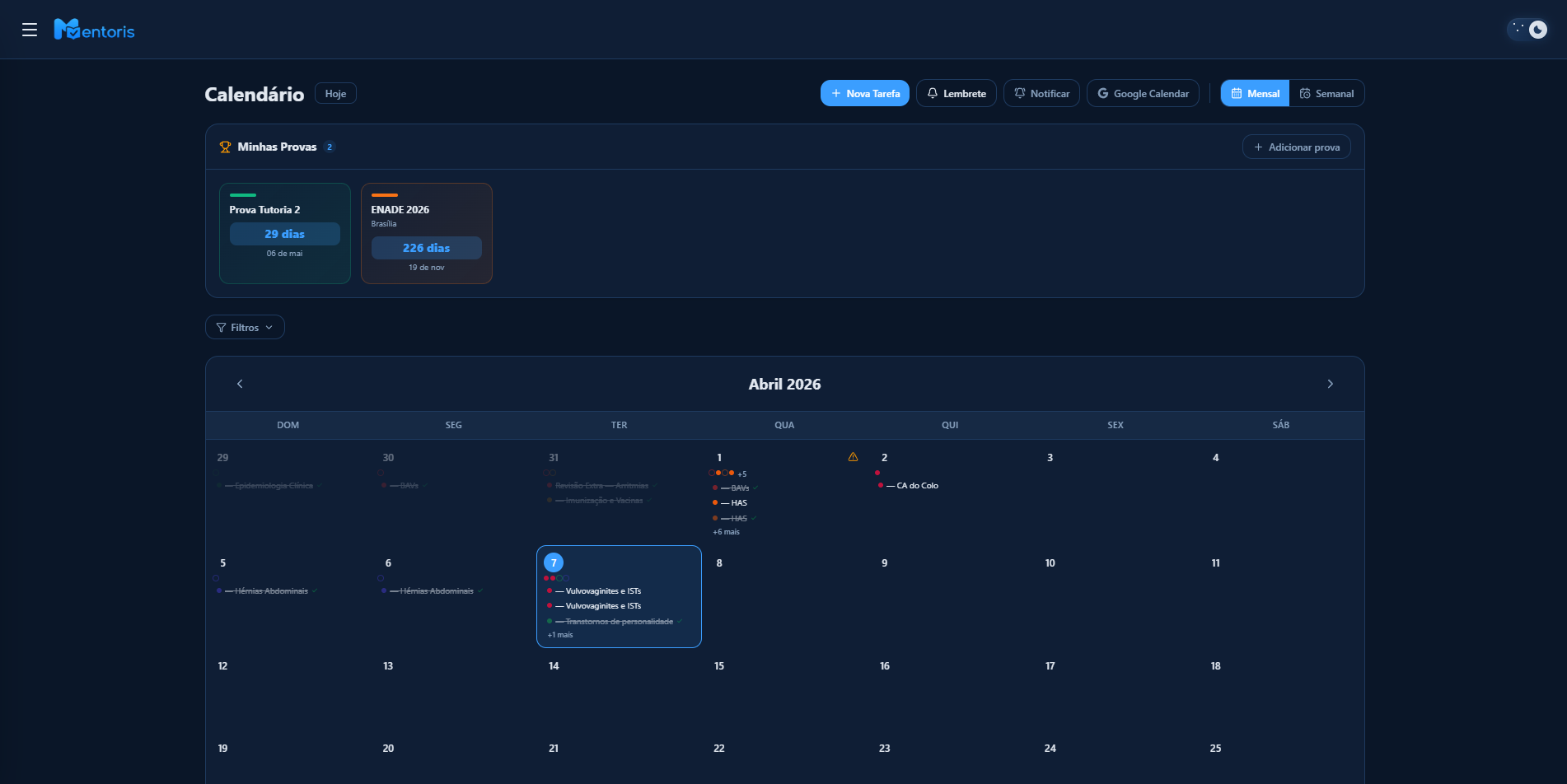Image resolution: width=1567 pixels, height=784 pixels.
Task: Open the Lembrete reminder button
Action: pyautogui.click(x=956, y=93)
